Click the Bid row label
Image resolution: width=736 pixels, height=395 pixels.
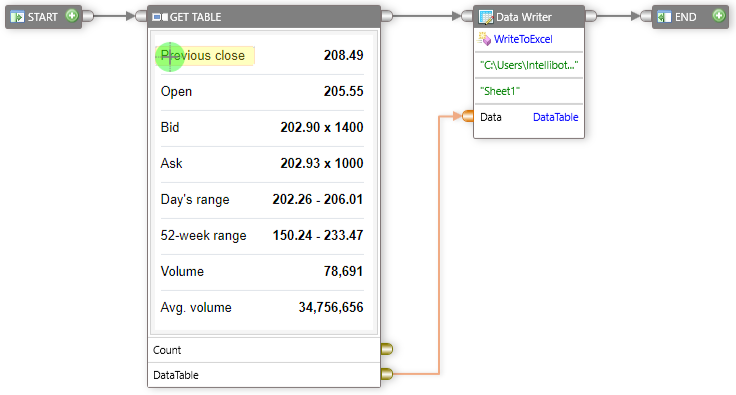[x=170, y=128]
